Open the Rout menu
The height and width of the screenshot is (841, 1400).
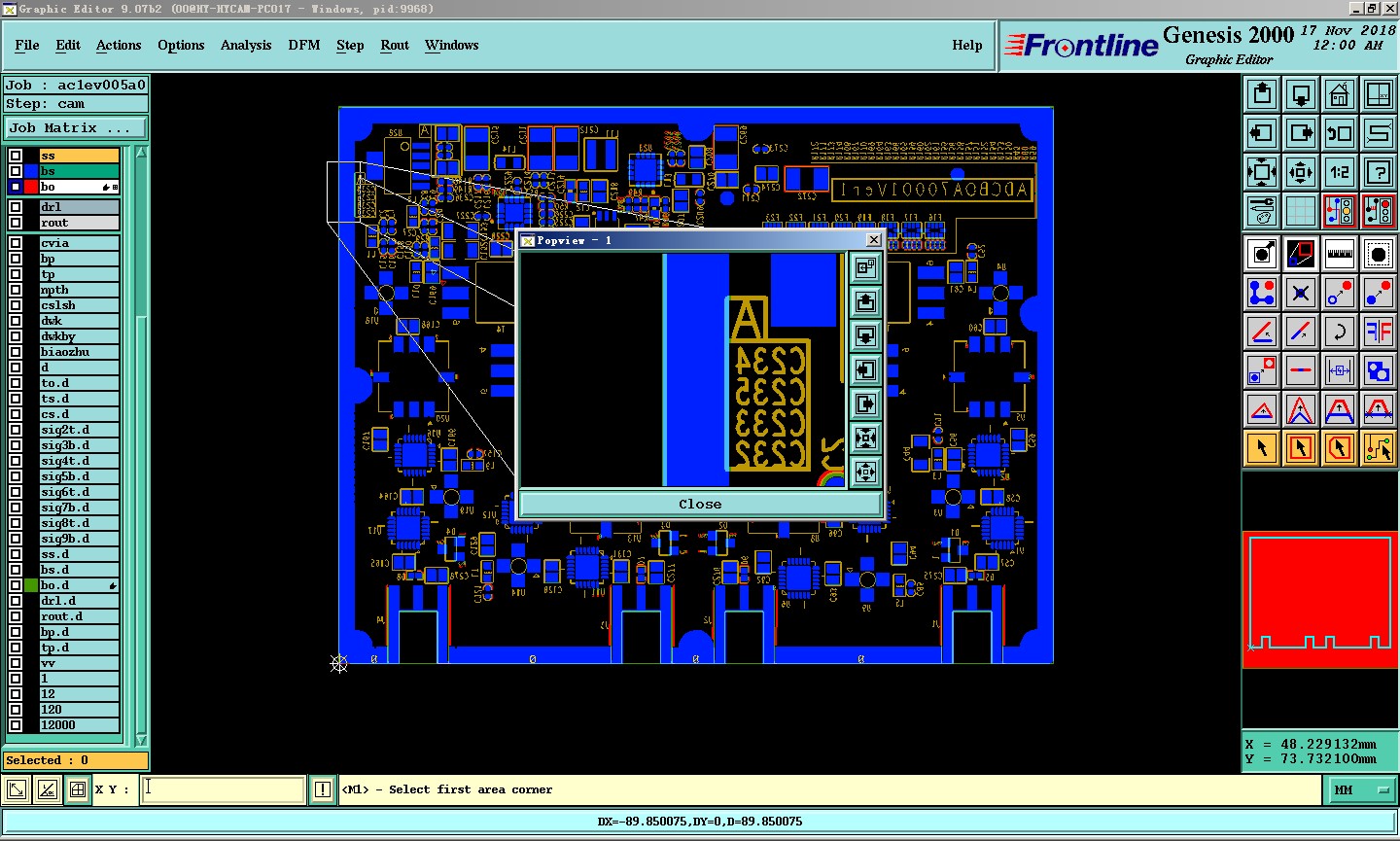(395, 45)
